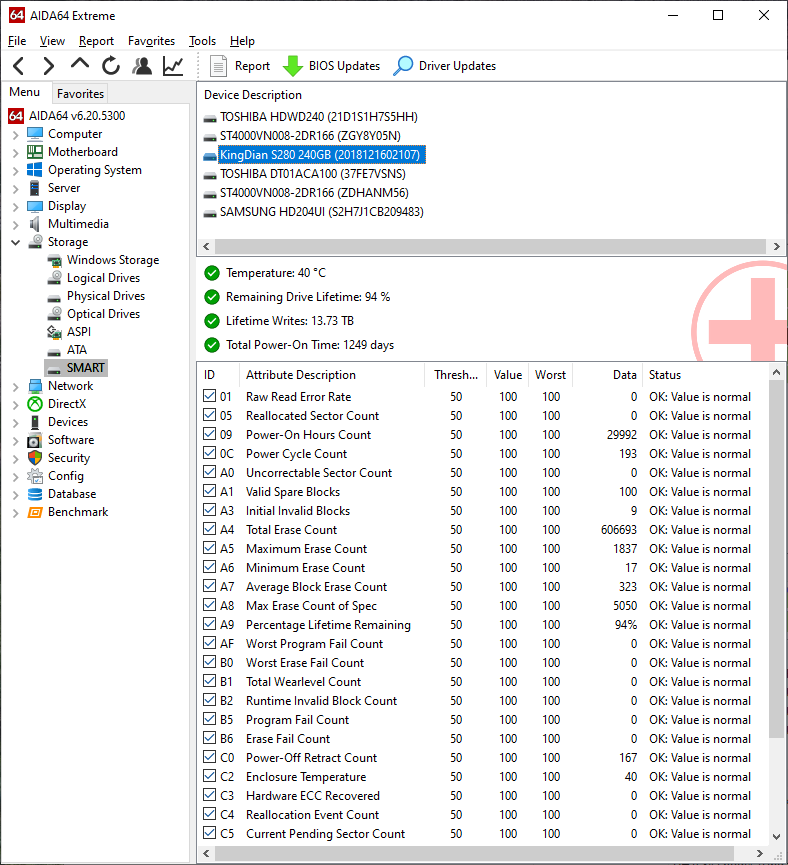Select the Physical Drives tree item
Image resolution: width=788 pixels, height=865 pixels.
(106, 296)
